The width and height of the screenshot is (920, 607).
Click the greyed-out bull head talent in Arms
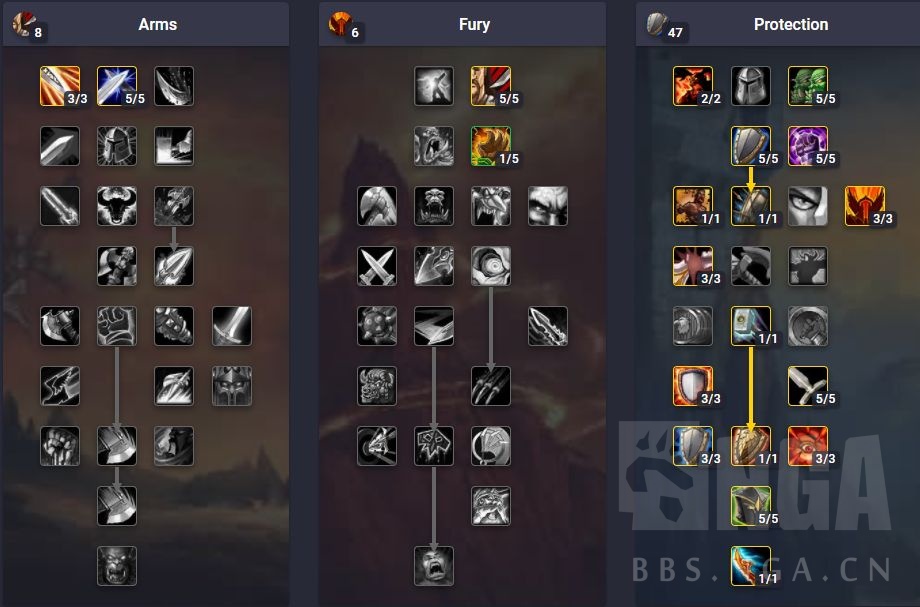[x=117, y=206]
